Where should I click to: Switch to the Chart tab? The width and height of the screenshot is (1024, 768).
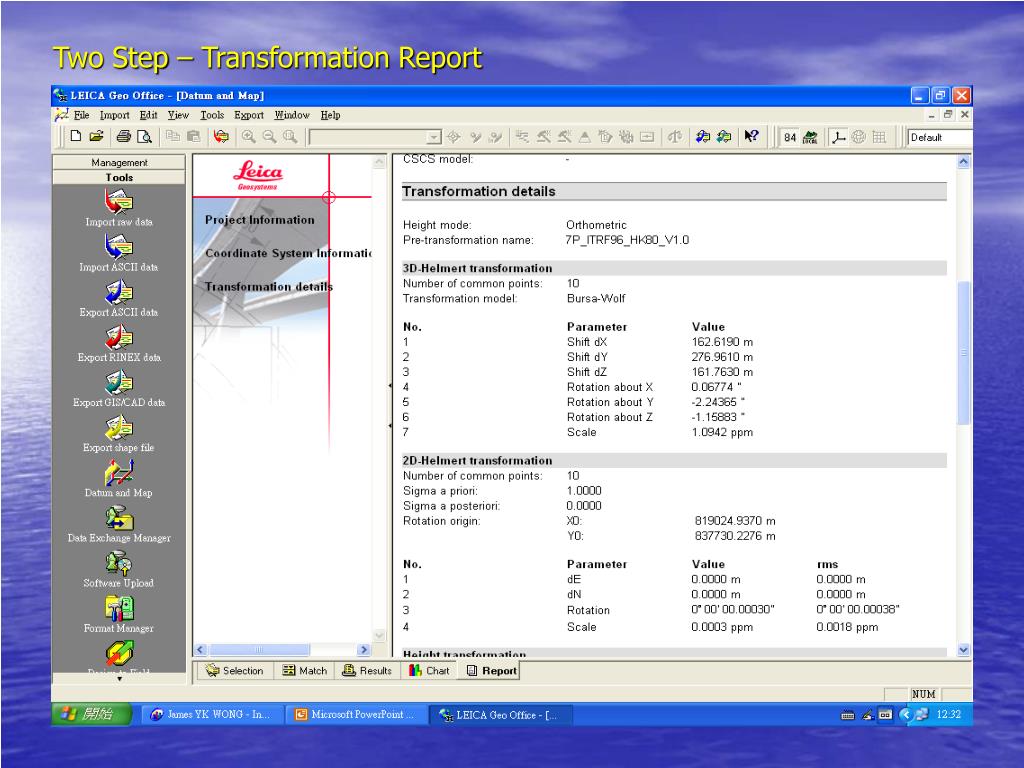pyautogui.click(x=429, y=671)
